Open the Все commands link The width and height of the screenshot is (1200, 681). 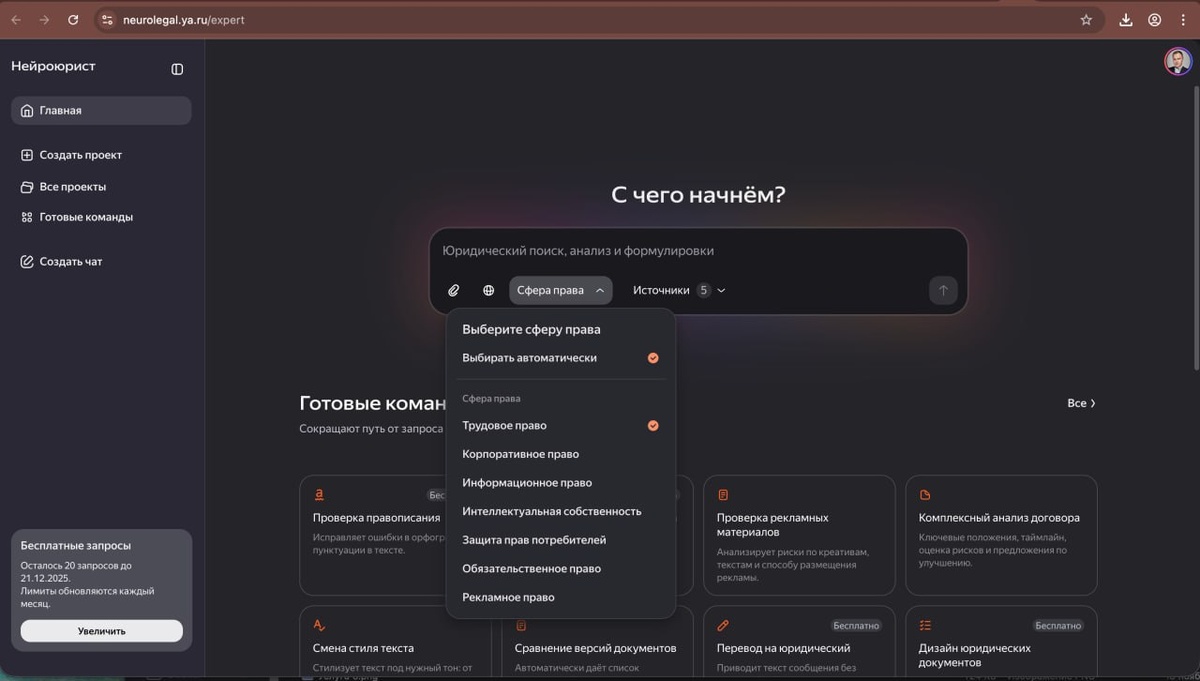tap(1081, 403)
